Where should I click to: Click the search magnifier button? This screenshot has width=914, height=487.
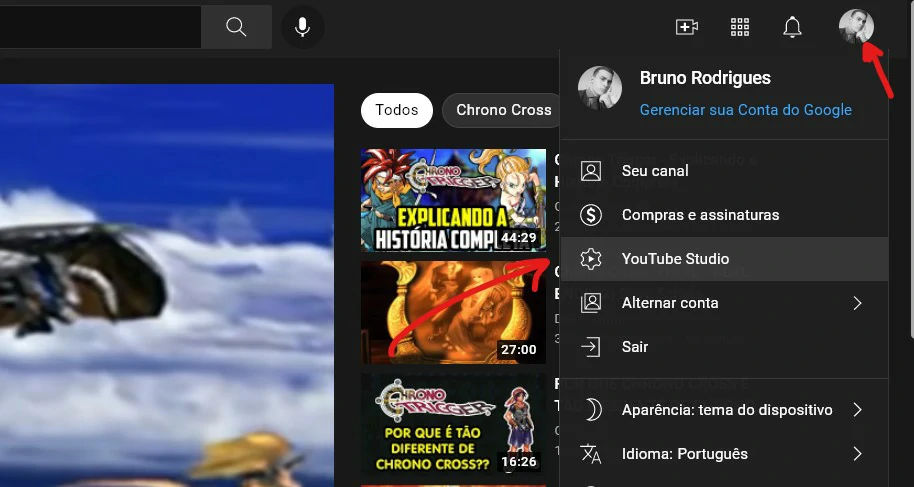click(236, 27)
